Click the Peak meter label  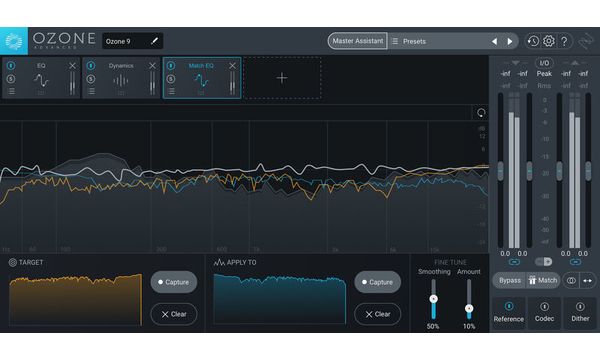pos(544,73)
